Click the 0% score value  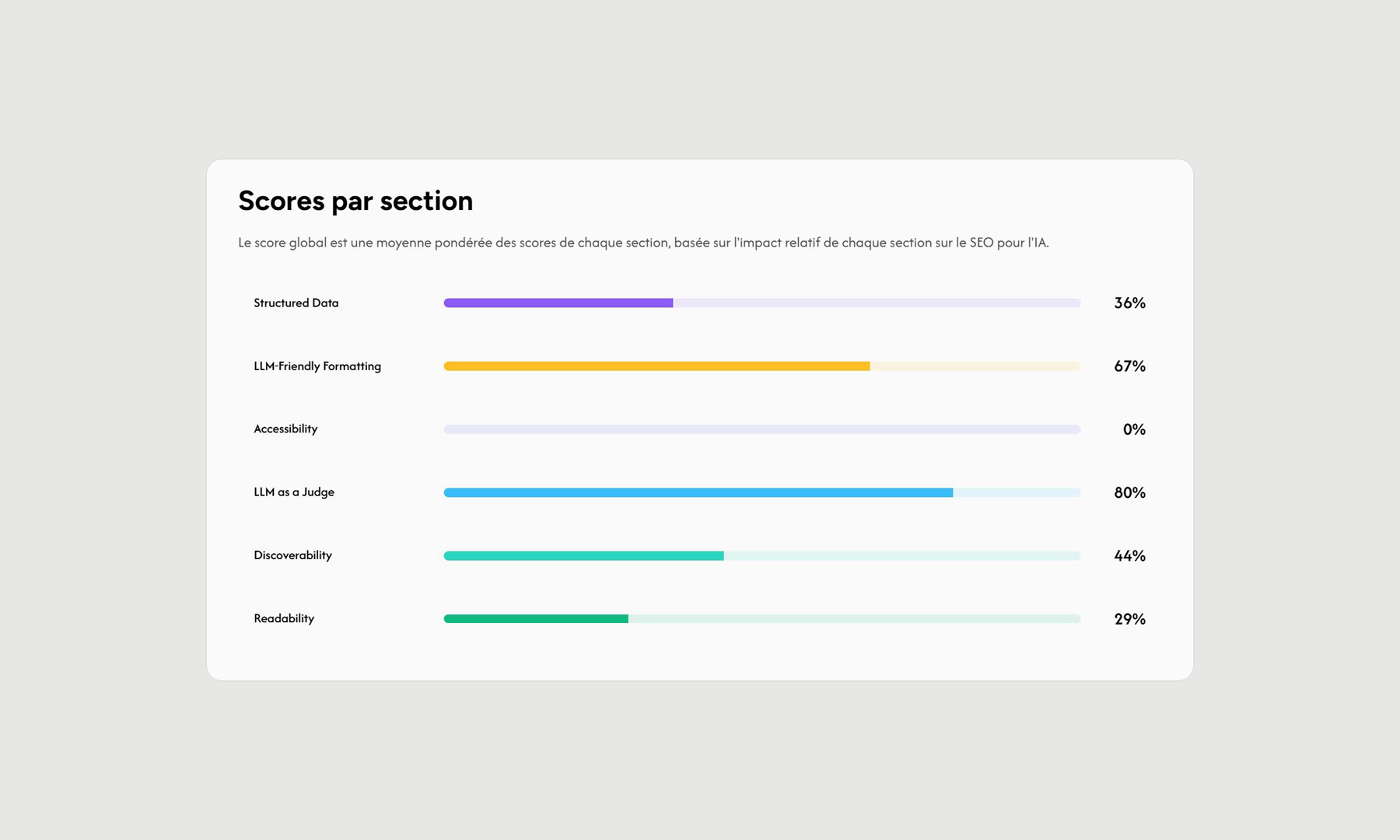click(x=1134, y=429)
